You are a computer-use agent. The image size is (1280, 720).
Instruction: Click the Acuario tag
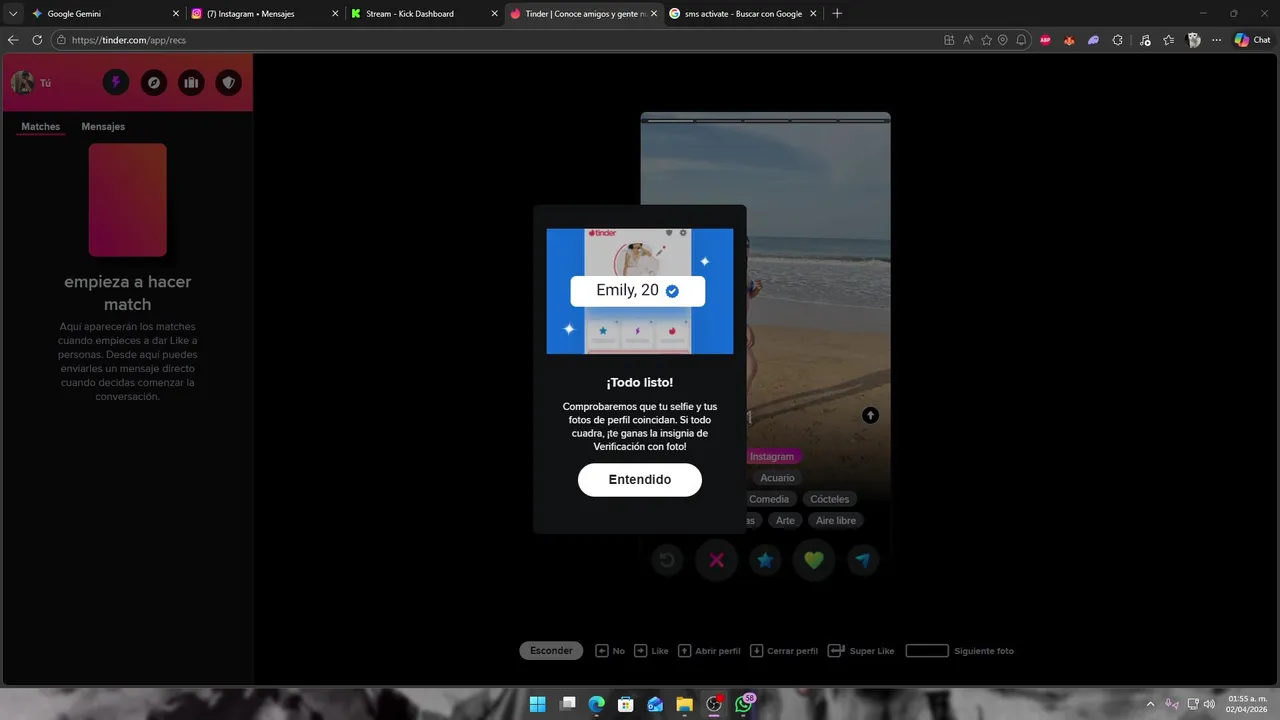777,478
